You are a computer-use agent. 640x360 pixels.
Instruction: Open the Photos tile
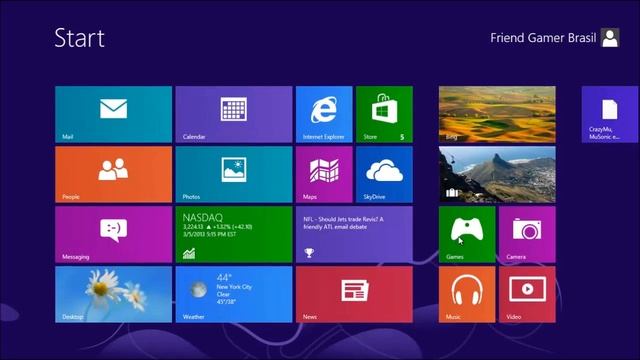[x=234, y=174]
